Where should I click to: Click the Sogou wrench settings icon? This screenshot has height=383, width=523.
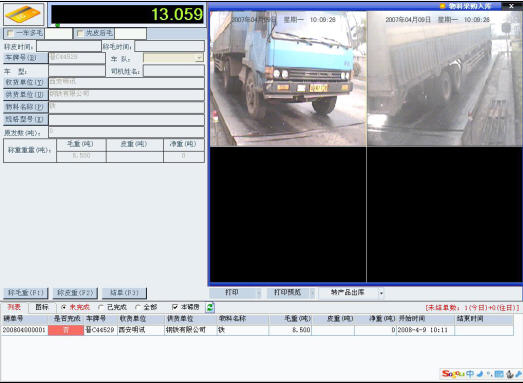point(518,374)
